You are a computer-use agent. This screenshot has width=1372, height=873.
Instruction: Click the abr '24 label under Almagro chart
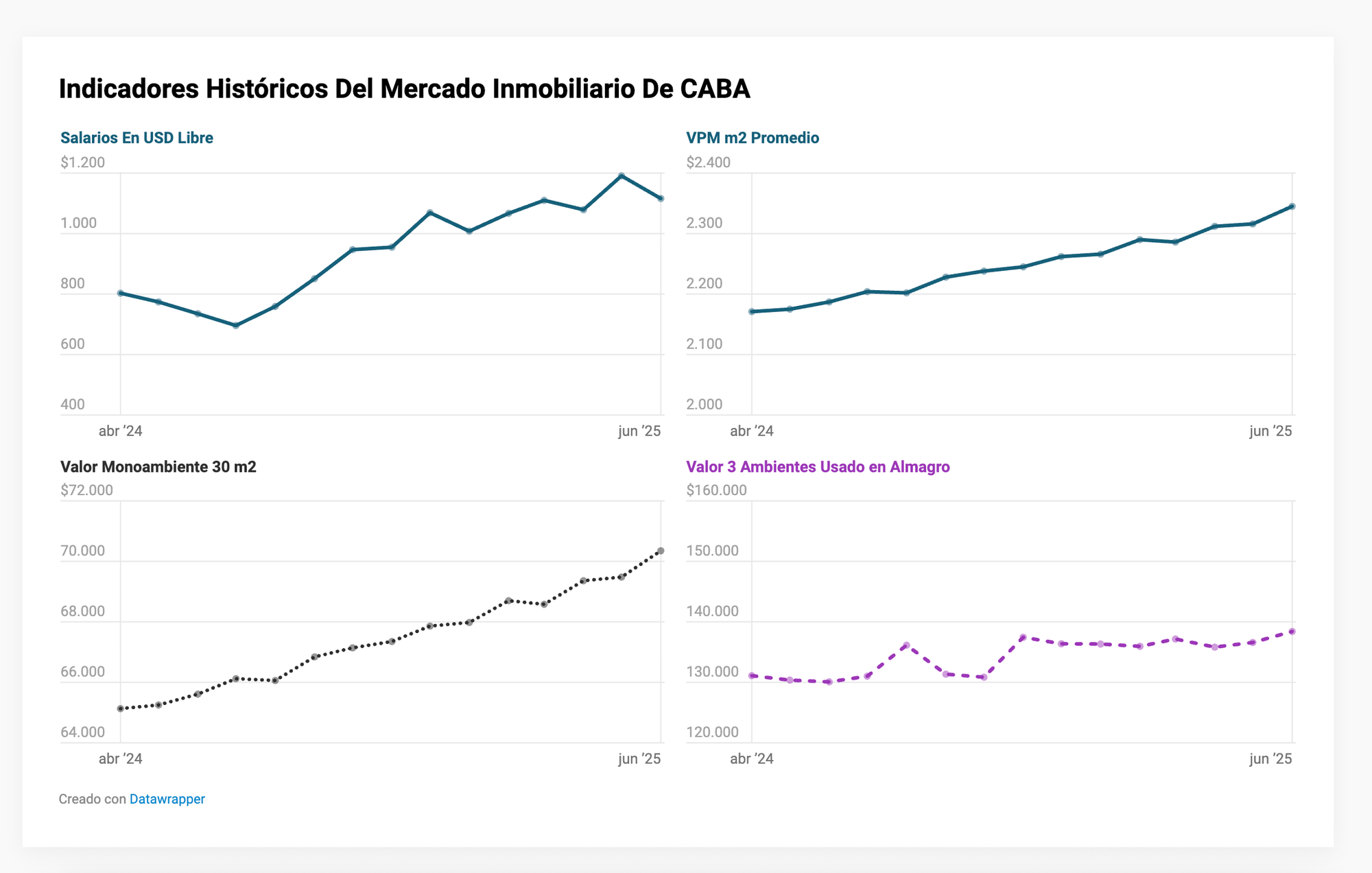coord(752,758)
